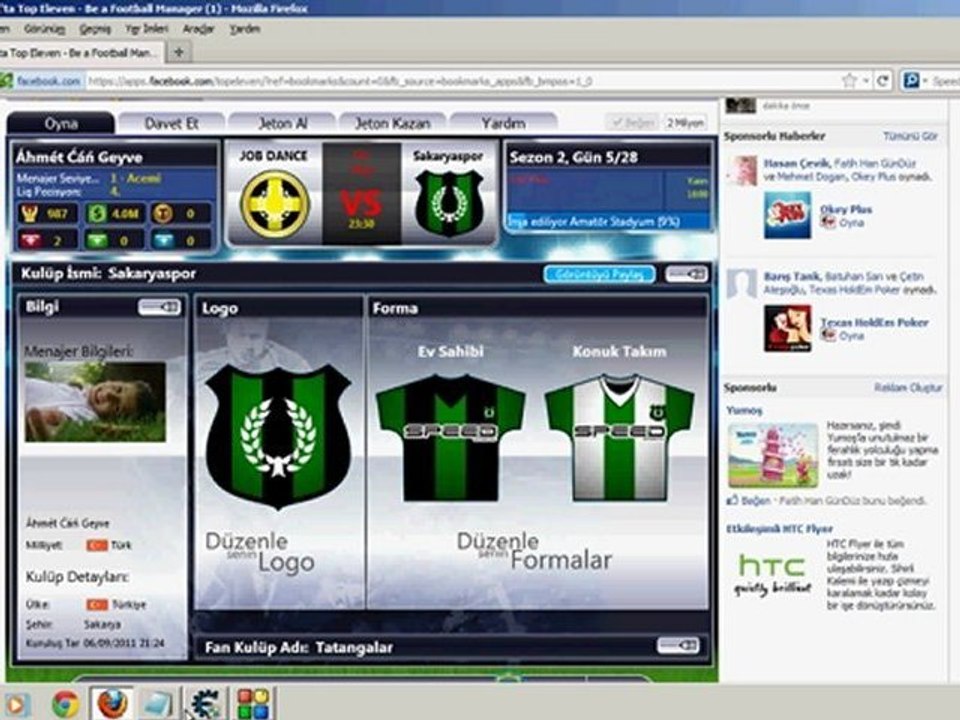Click the large green-black club logo shield
The width and height of the screenshot is (960, 720).
[x=279, y=437]
